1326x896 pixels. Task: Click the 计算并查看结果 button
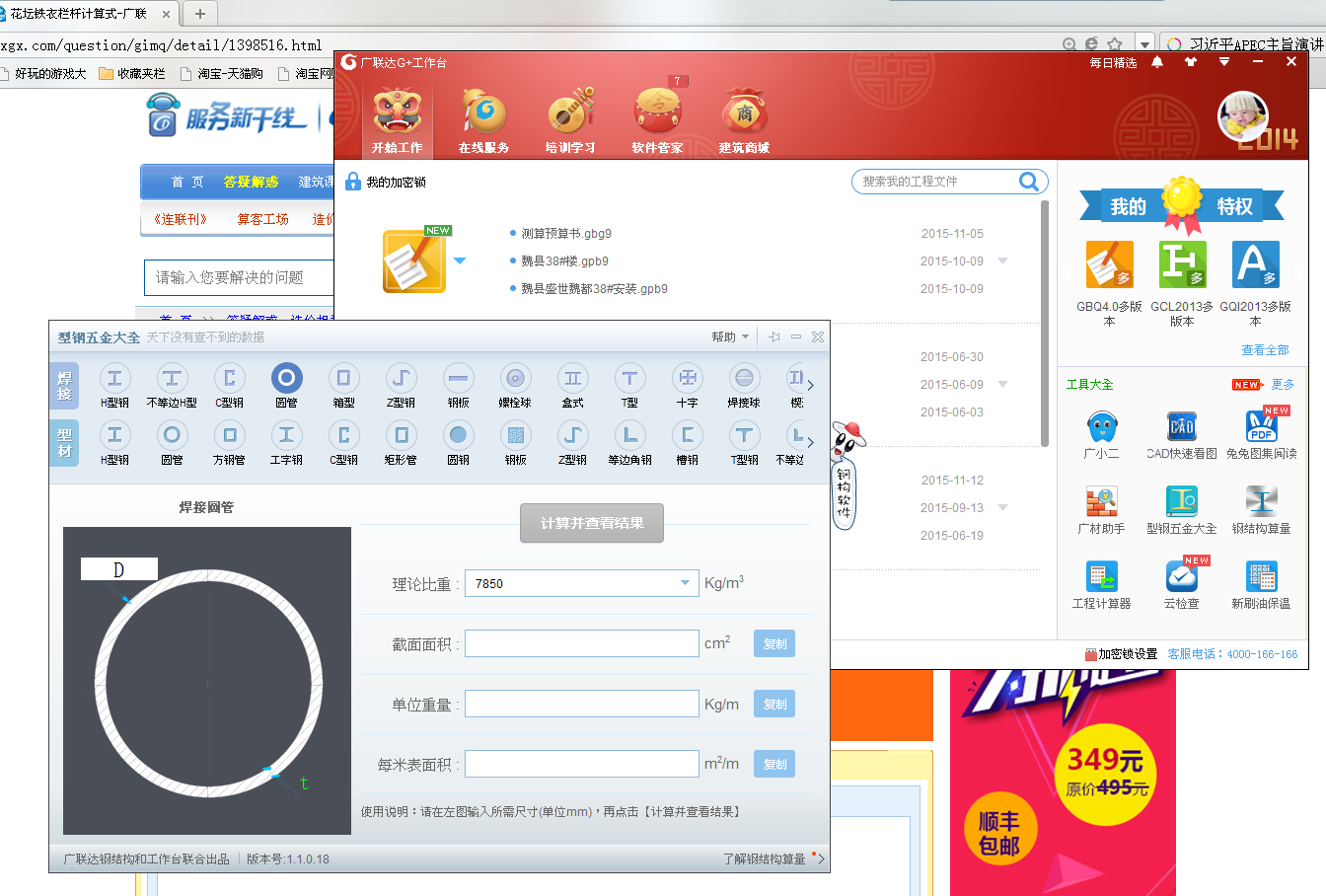[592, 523]
